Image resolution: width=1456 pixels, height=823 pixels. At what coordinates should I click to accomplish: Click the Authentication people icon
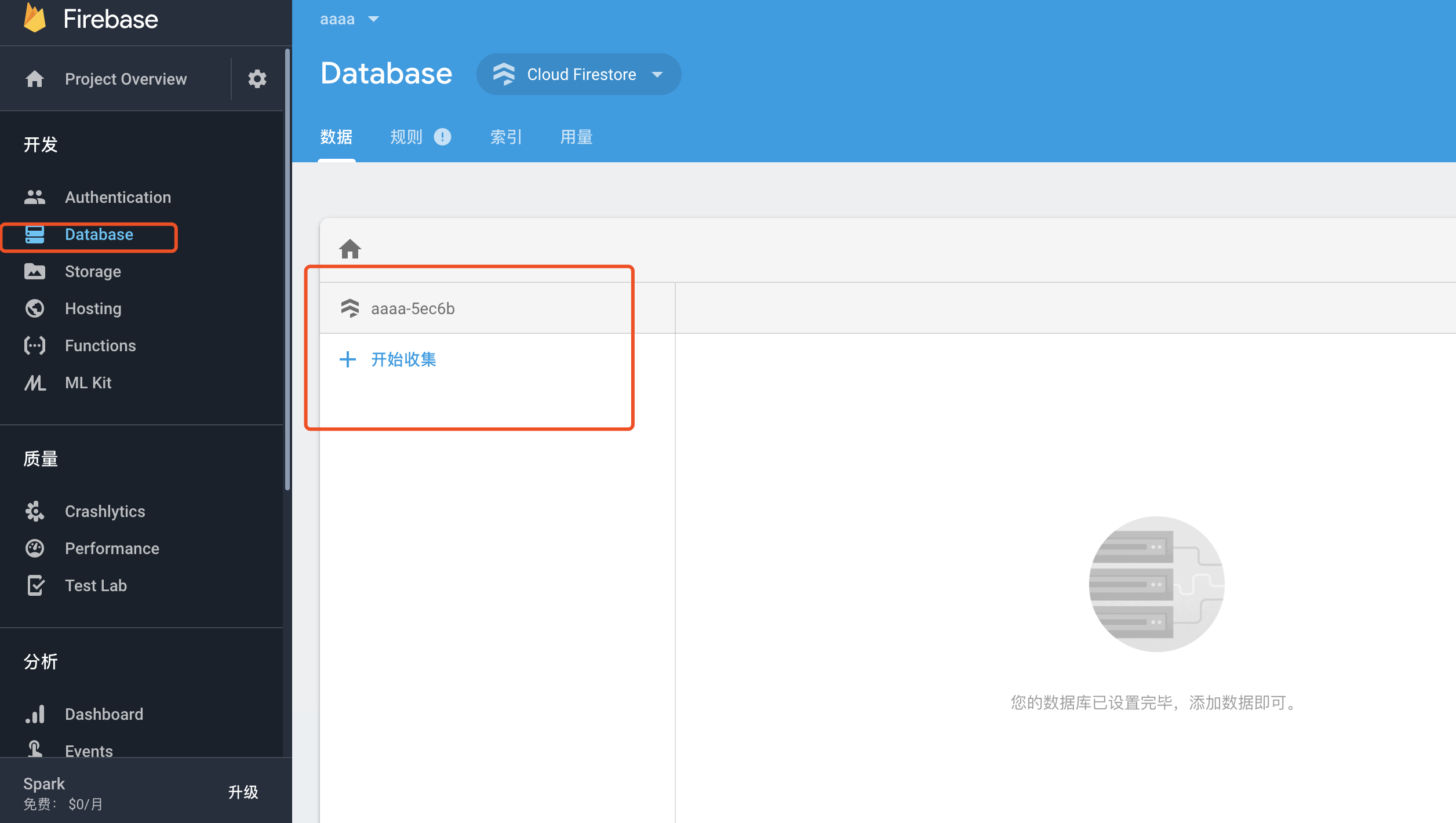click(x=35, y=197)
